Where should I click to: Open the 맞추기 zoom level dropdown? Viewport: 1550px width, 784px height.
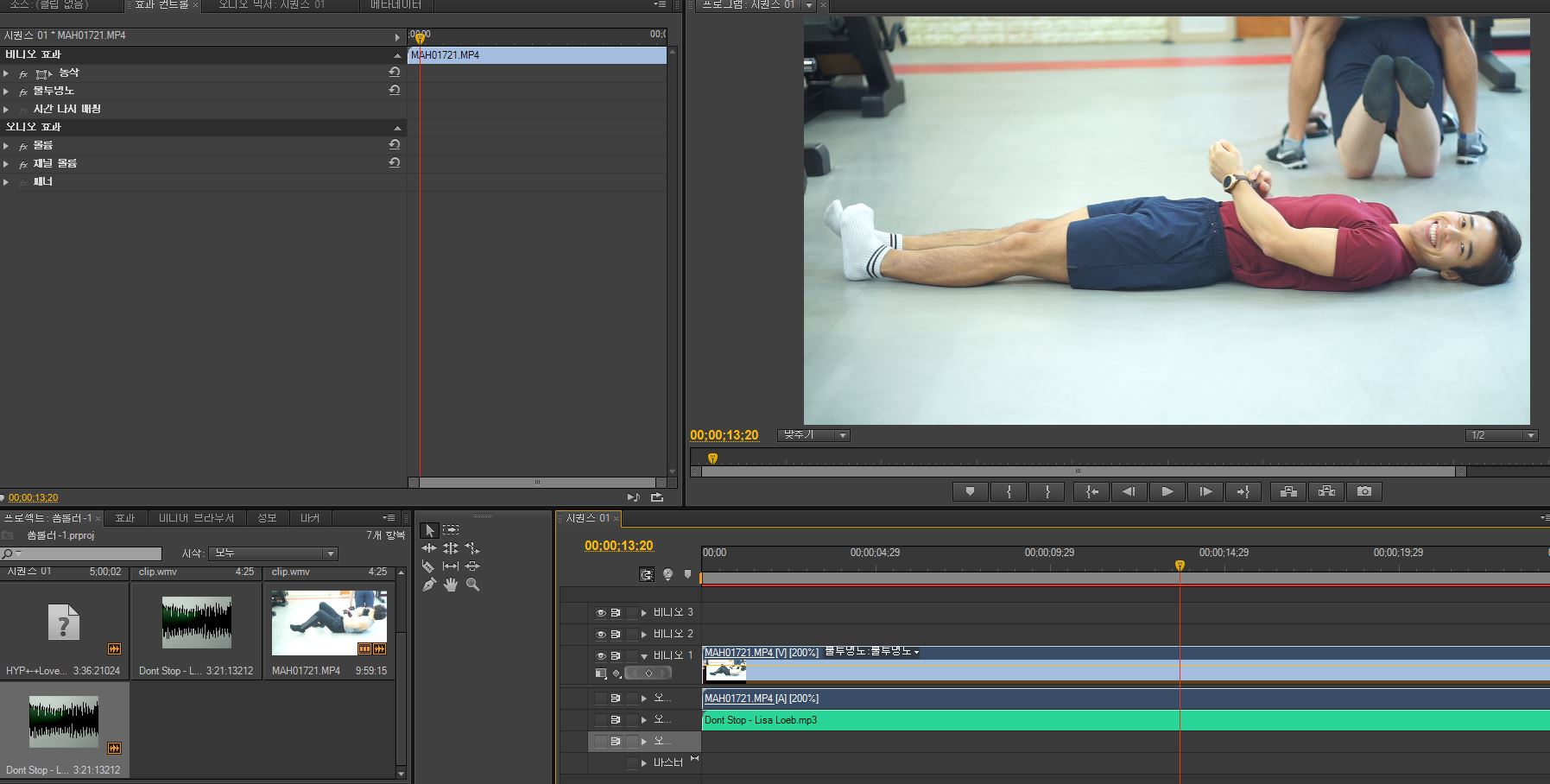(x=813, y=435)
